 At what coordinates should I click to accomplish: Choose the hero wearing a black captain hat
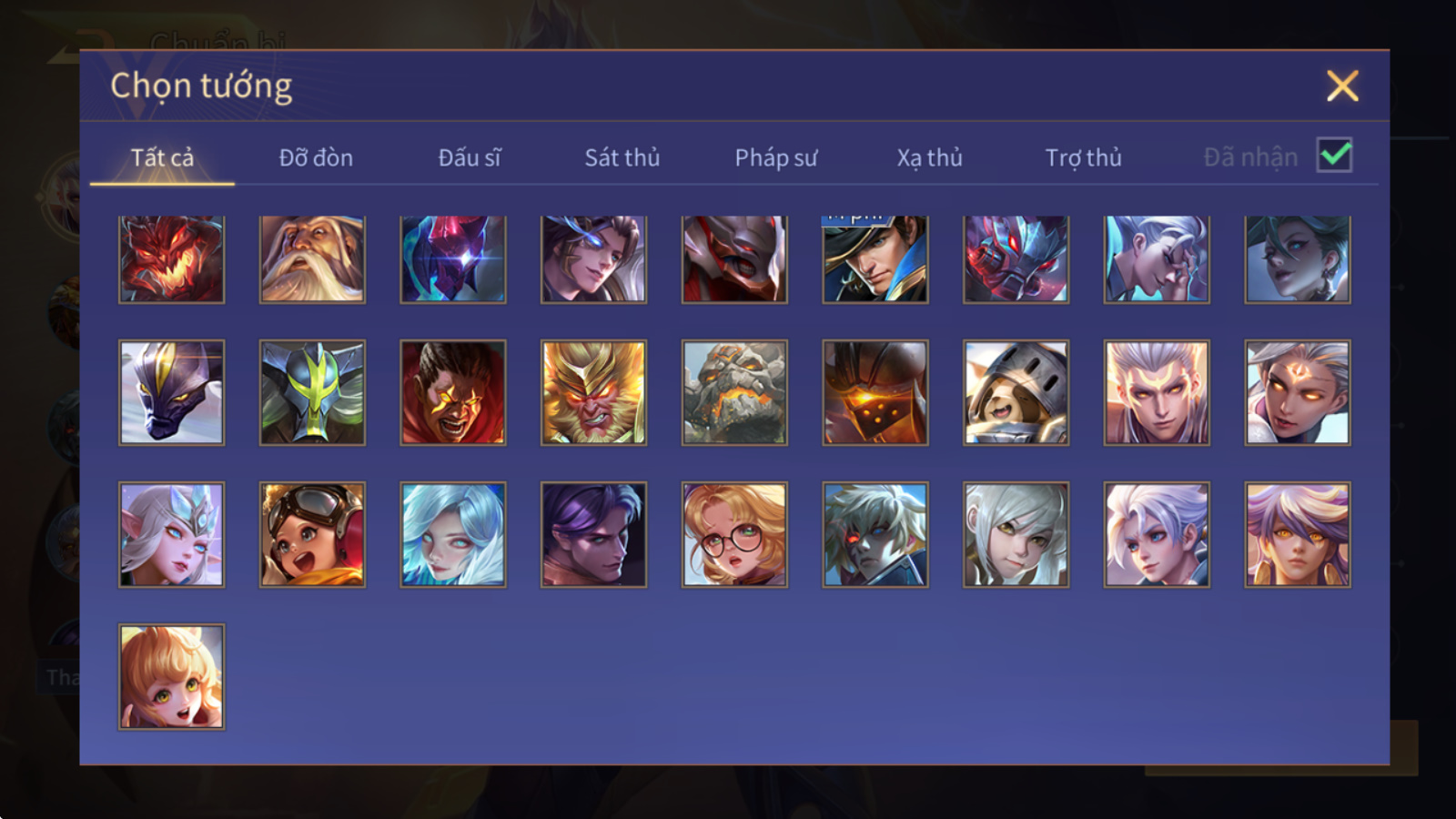point(875,258)
